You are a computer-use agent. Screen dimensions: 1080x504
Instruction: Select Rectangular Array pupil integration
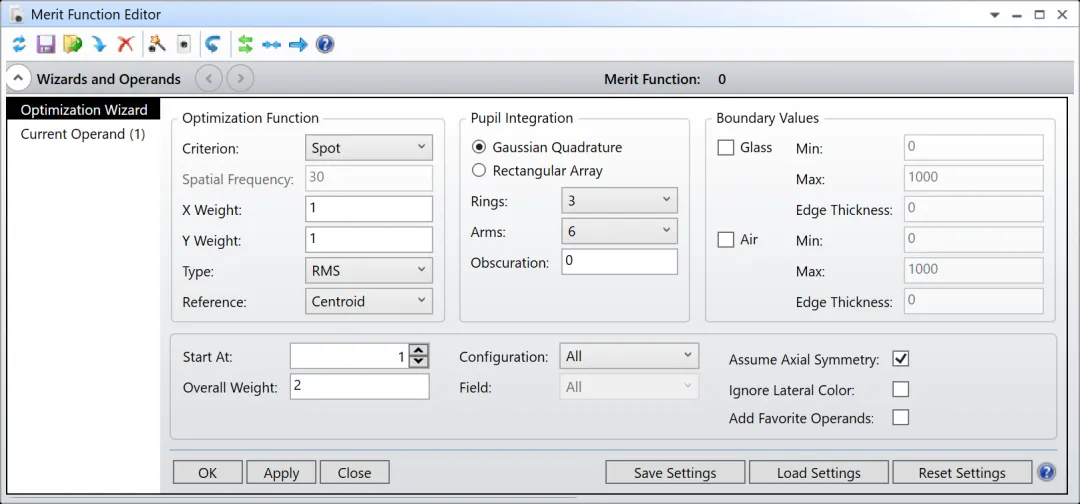point(479,171)
